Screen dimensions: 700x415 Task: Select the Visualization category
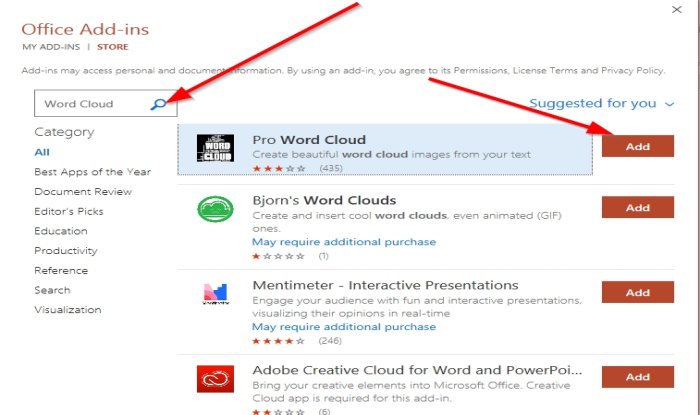pyautogui.click(x=68, y=310)
